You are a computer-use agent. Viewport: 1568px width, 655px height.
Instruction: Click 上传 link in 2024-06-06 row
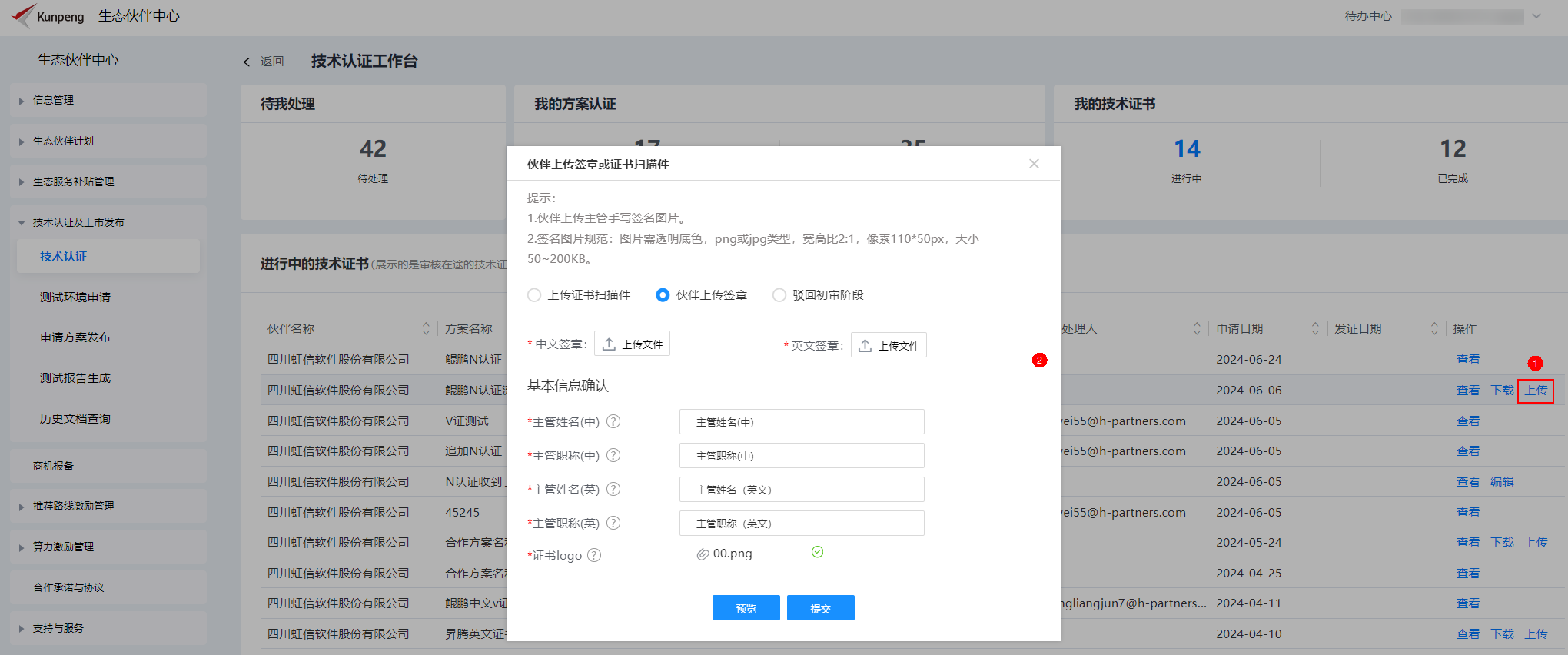click(x=1536, y=391)
